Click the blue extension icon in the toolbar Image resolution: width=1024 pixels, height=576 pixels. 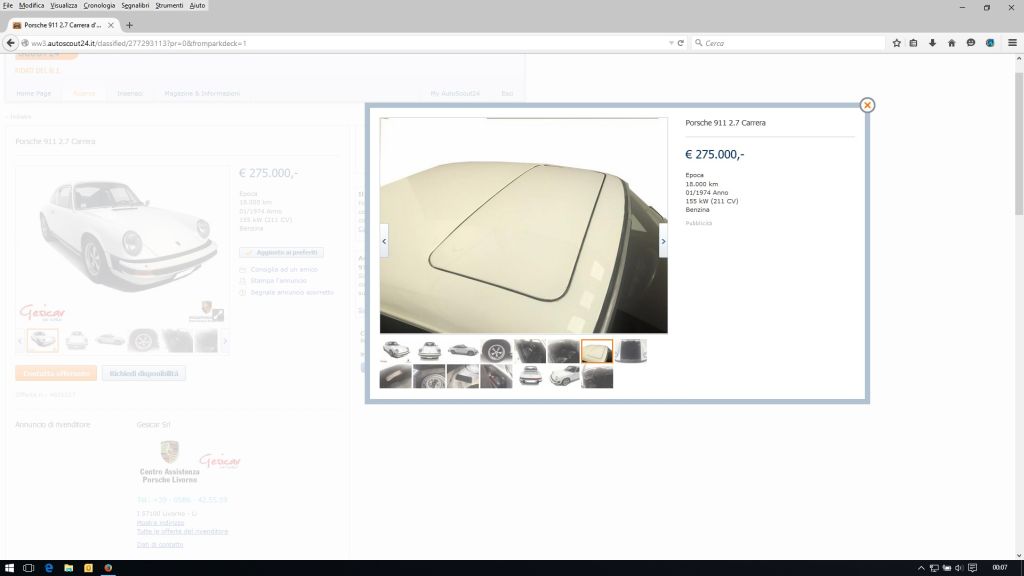tap(990, 43)
